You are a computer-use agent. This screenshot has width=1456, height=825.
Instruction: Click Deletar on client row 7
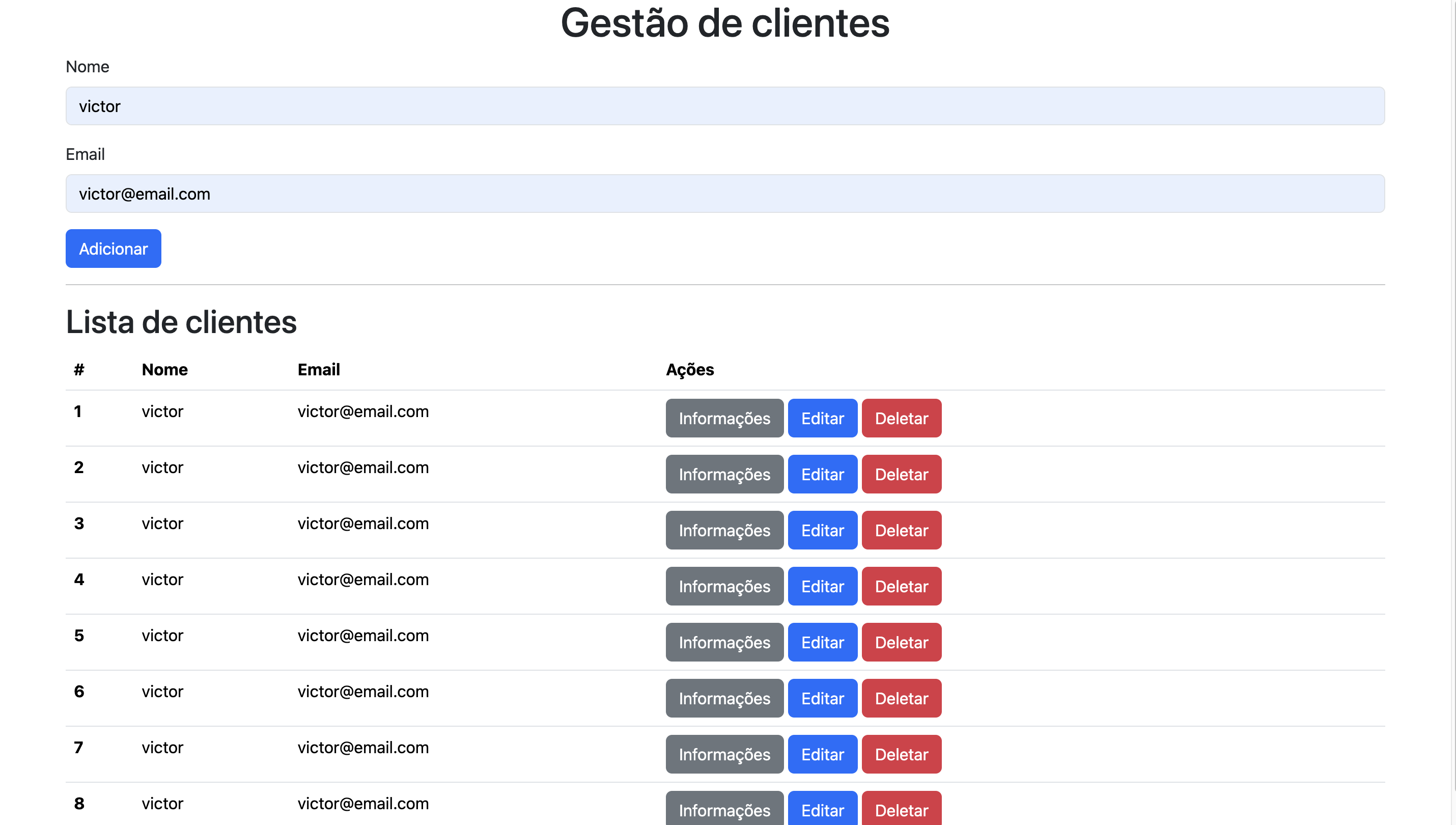click(902, 754)
